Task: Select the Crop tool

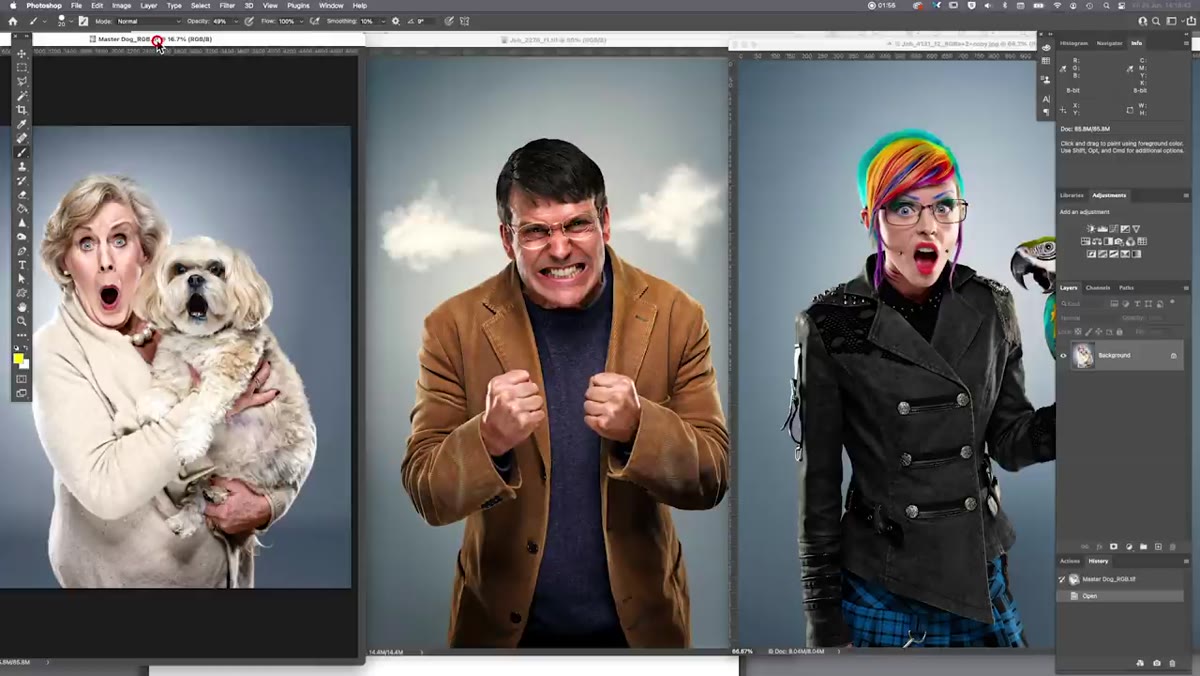Action: (22, 110)
